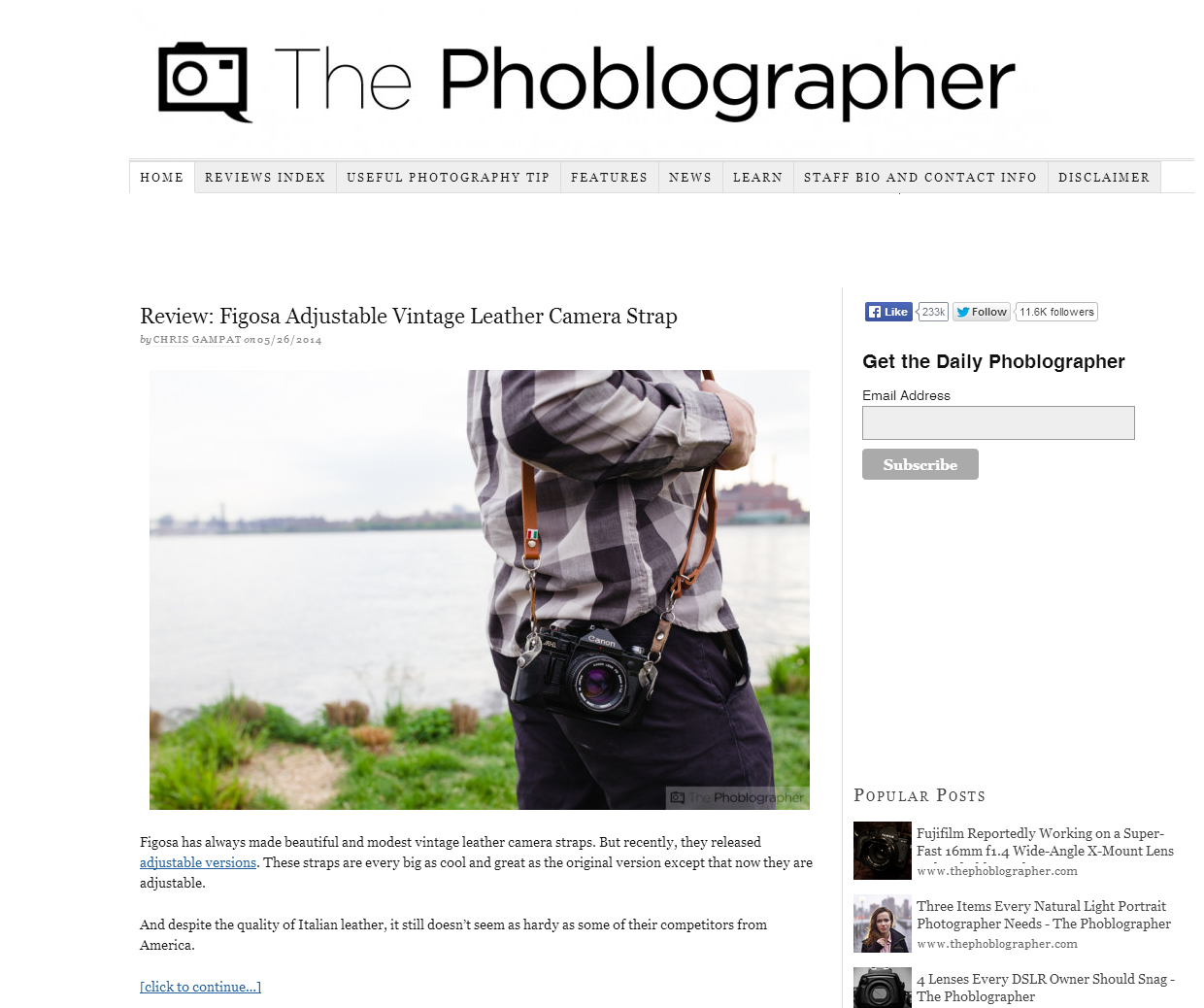Open Useful Photography Tip menu item
This screenshot has width=1204, height=1008.
[449, 178]
